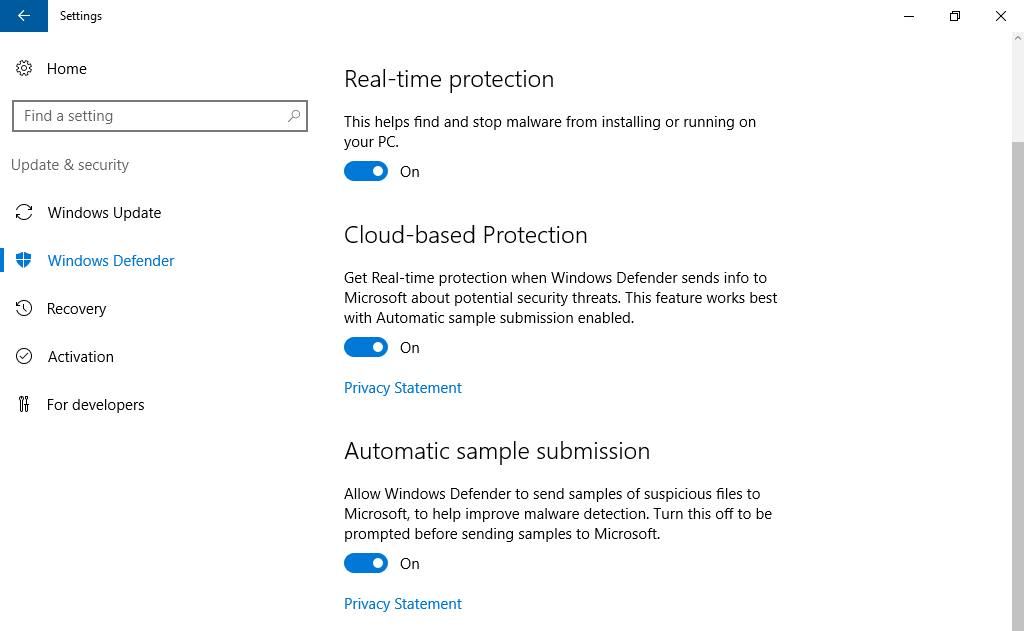The height and width of the screenshot is (631, 1024).
Task: Click the back arrow in the title bar
Action: pyautogui.click(x=24, y=16)
